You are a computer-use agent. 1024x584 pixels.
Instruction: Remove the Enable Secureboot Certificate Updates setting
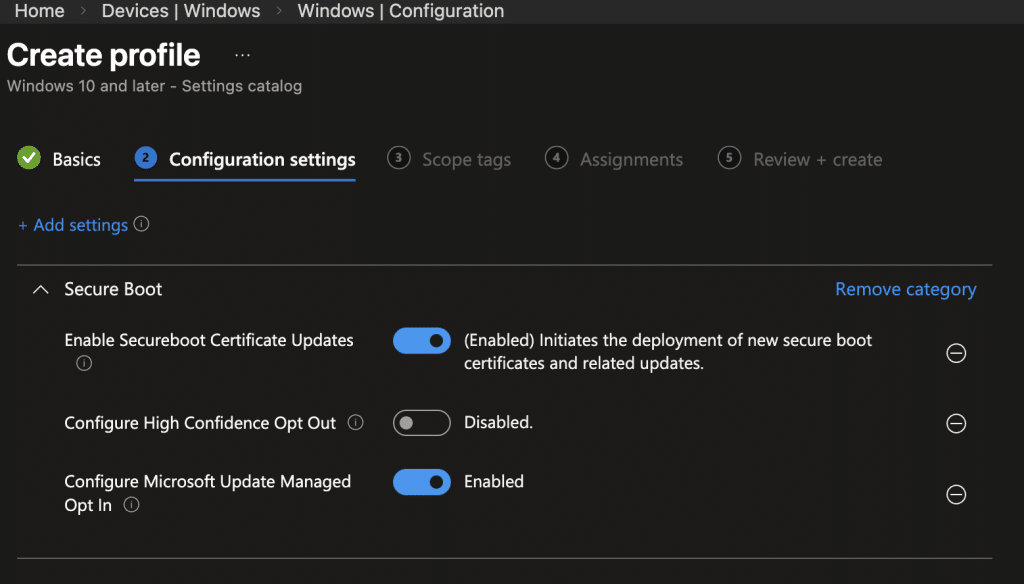tap(956, 353)
